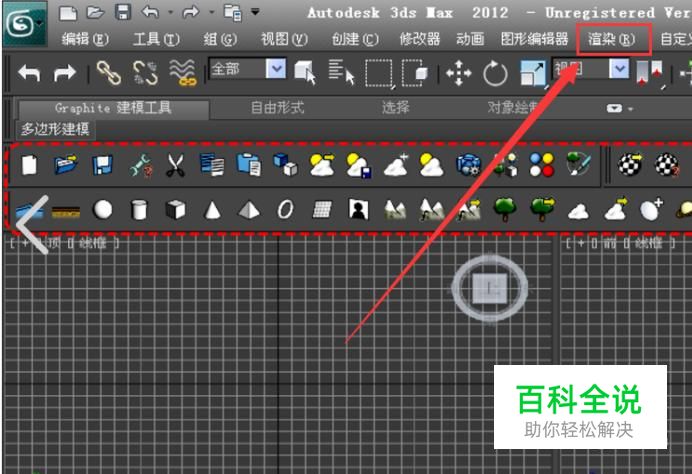Open the 动画 menu
This screenshot has width=692, height=474.
[470, 39]
